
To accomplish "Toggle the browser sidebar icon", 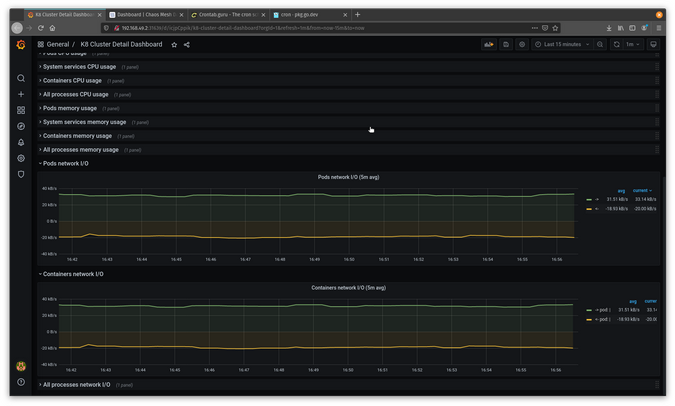I will point(632,28).
